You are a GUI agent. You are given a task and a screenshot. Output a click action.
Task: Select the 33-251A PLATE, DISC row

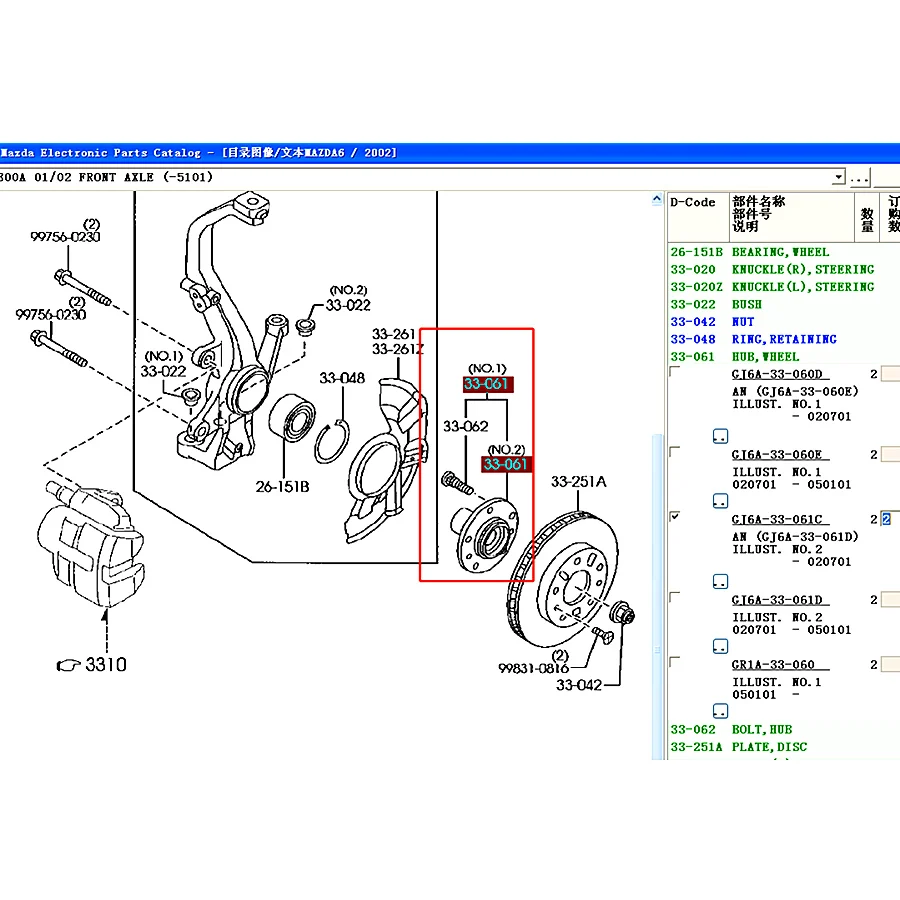coord(783,747)
